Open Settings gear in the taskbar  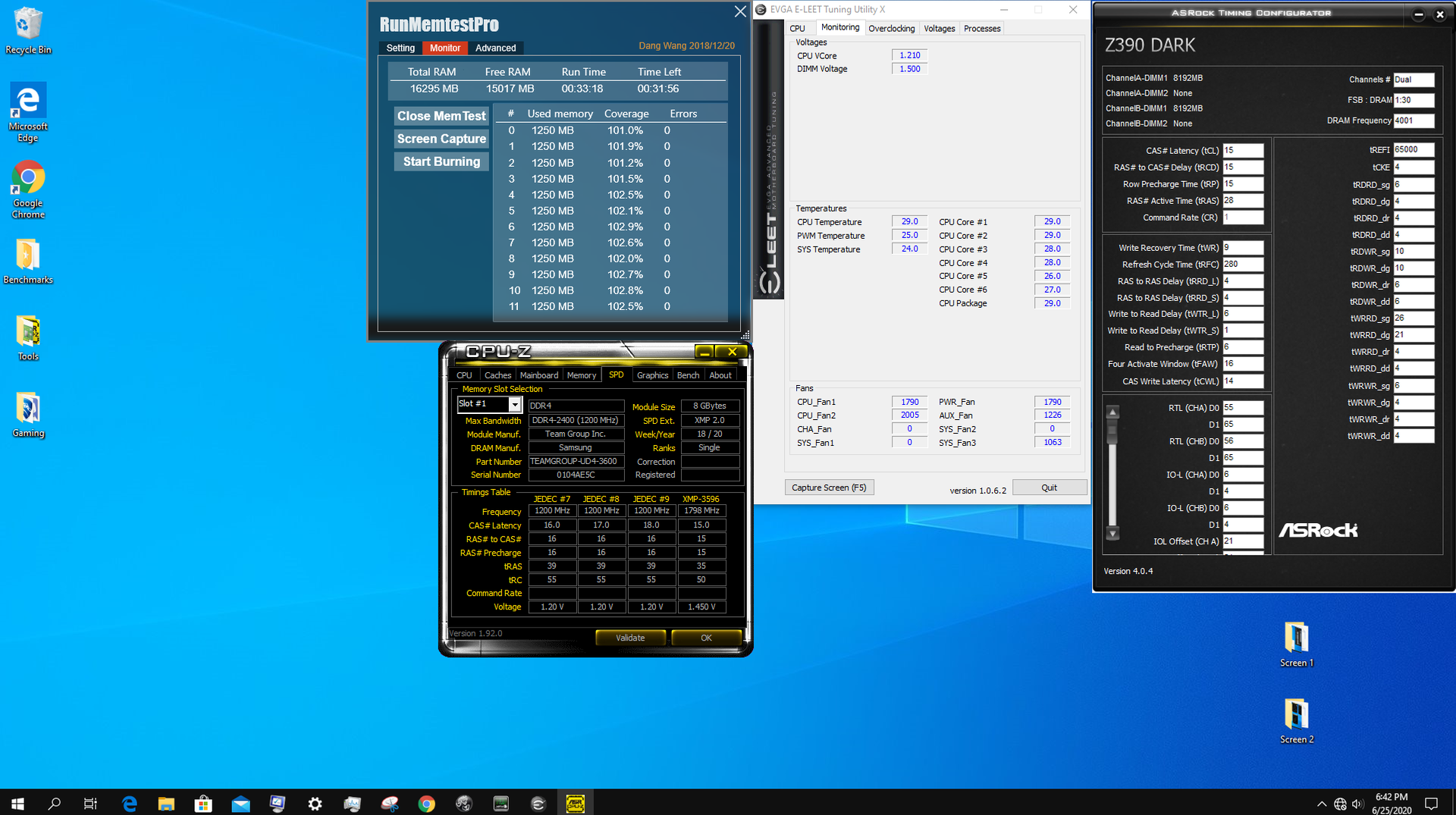[315, 803]
